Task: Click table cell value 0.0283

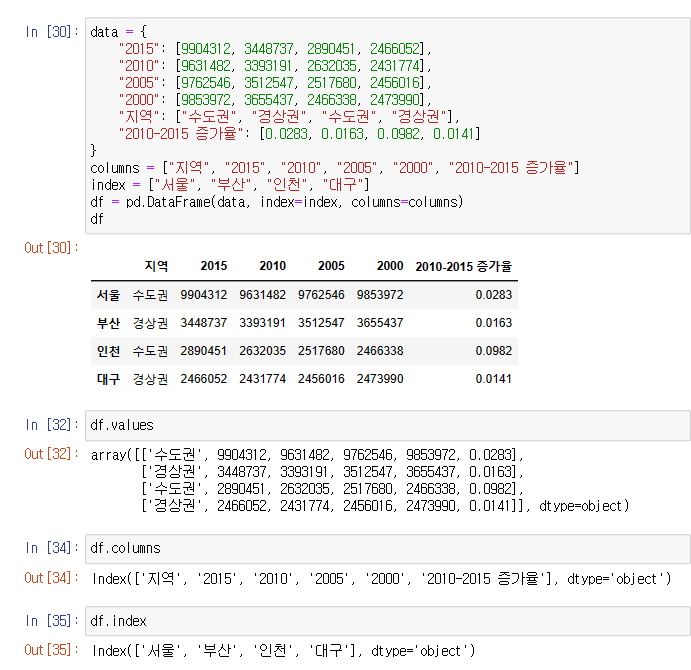Action: tap(494, 295)
